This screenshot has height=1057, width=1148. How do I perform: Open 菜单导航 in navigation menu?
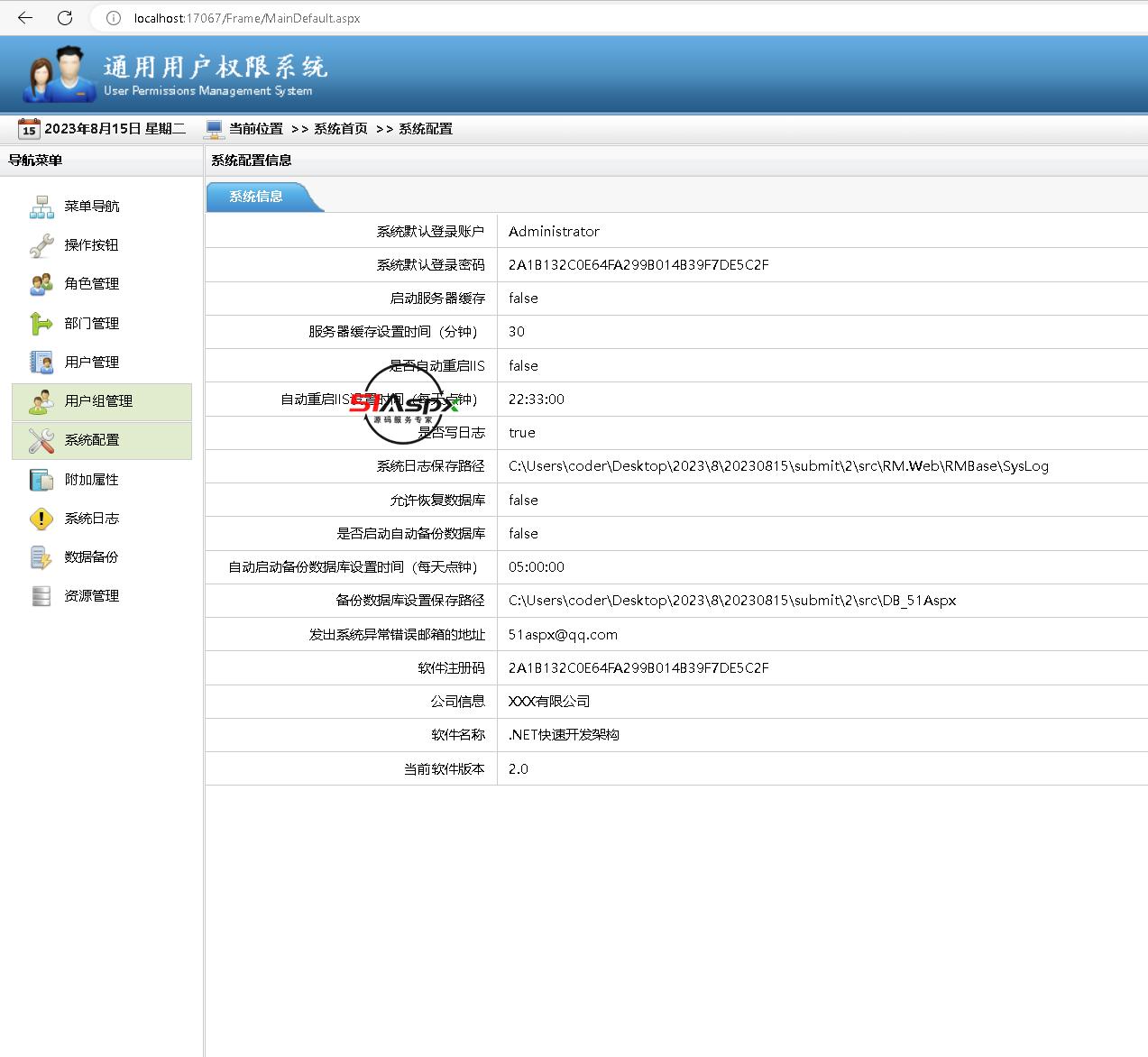tap(102, 207)
